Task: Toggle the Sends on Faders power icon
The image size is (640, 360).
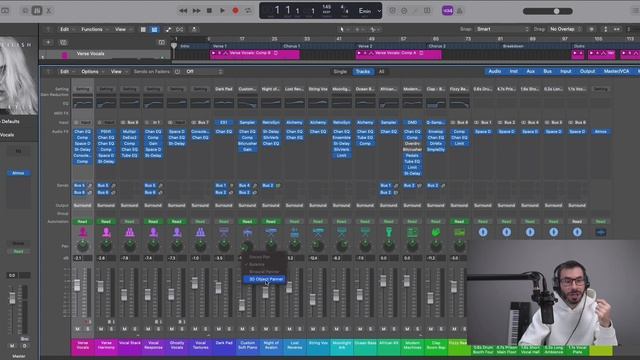Action: (177, 72)
